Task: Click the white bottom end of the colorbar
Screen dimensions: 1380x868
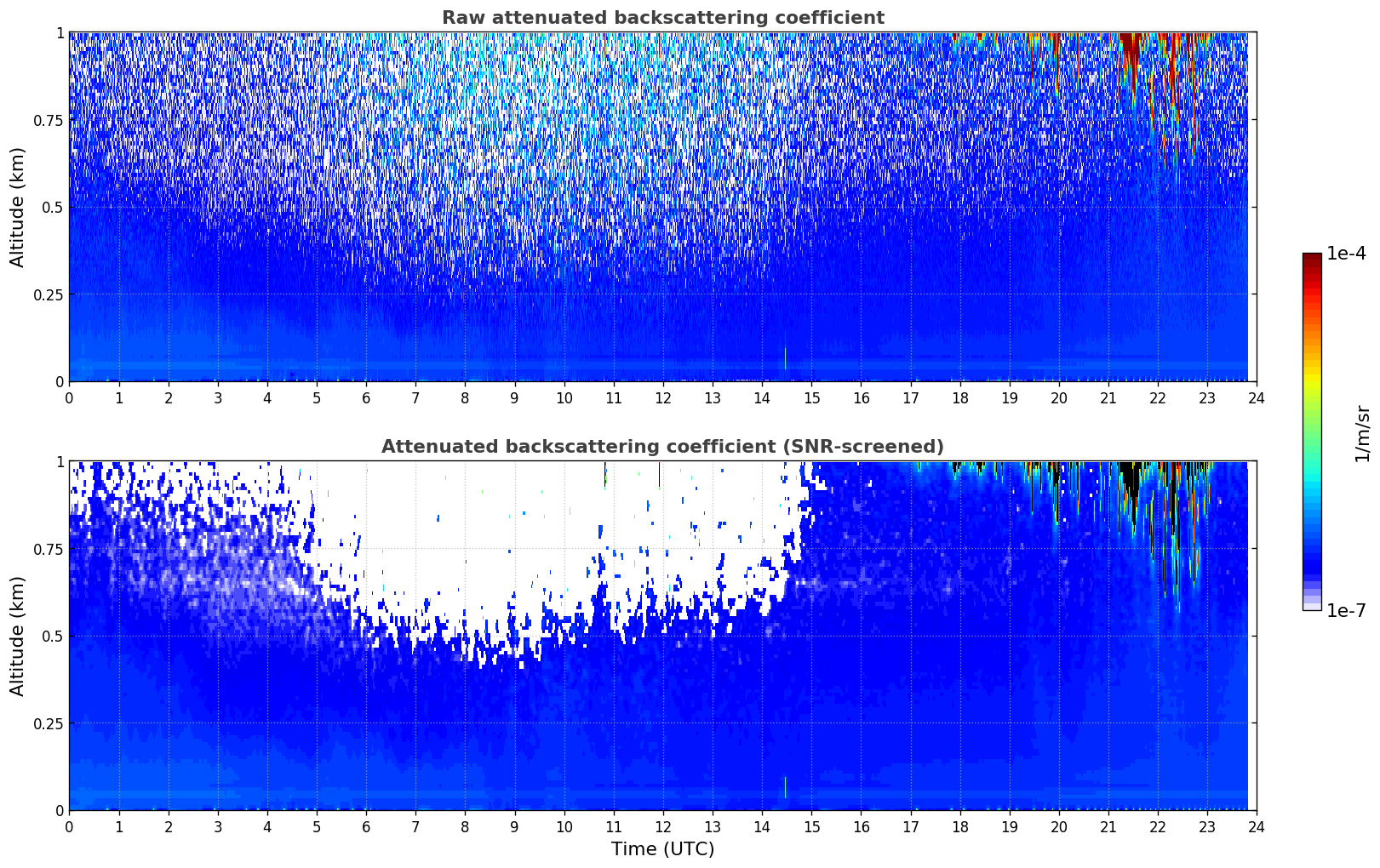Action: (1312, 606)
